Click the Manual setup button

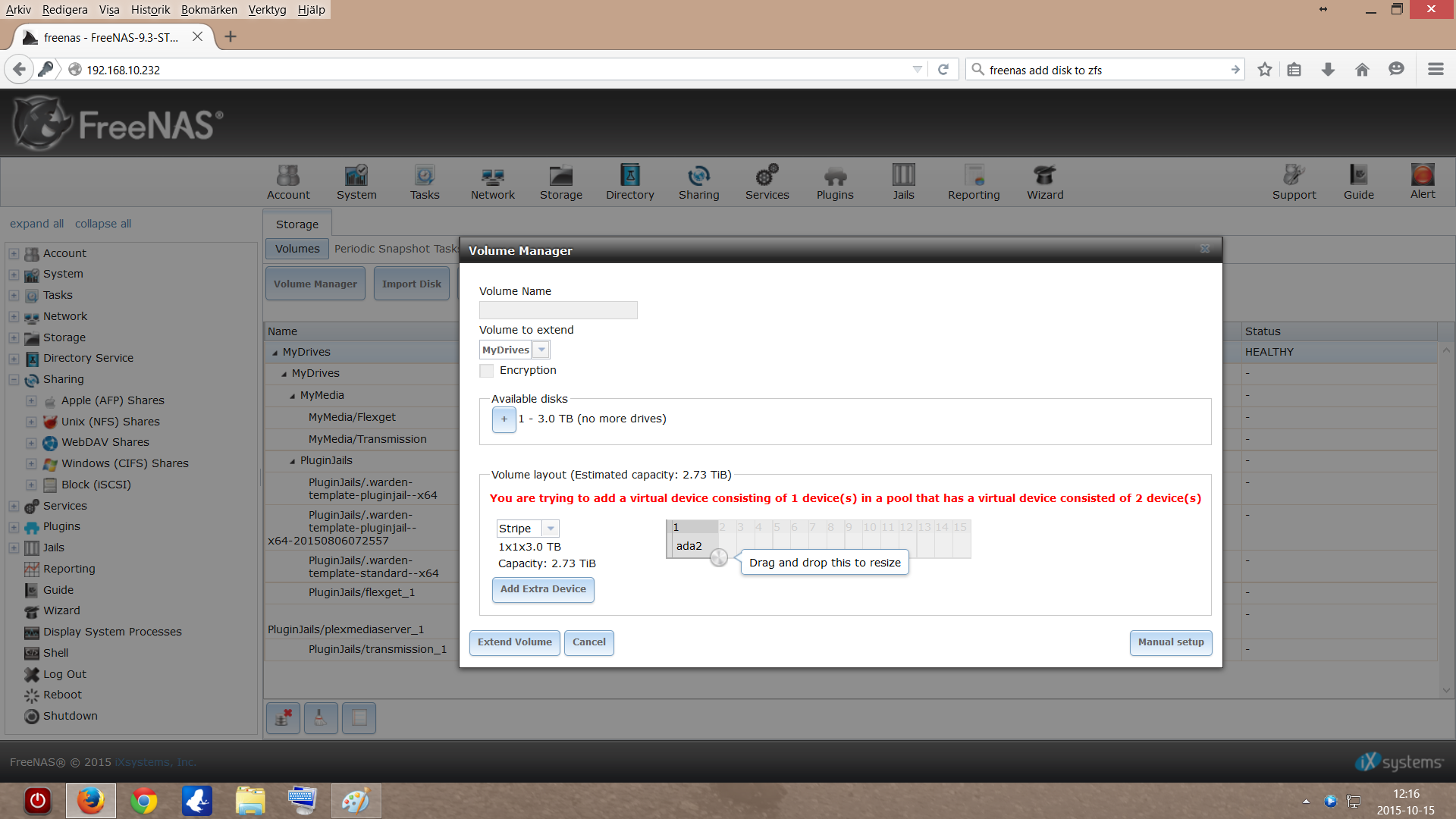click(1171, 642)
